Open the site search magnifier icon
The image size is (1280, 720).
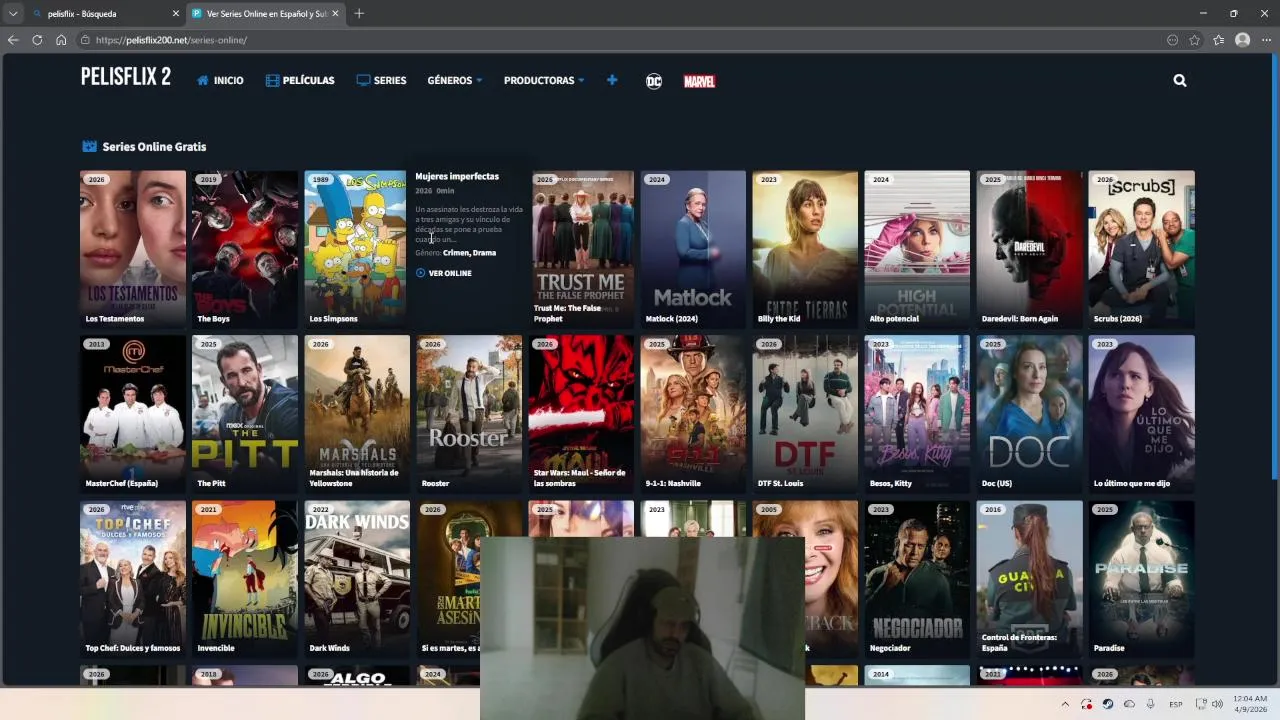coord(1180,81)
